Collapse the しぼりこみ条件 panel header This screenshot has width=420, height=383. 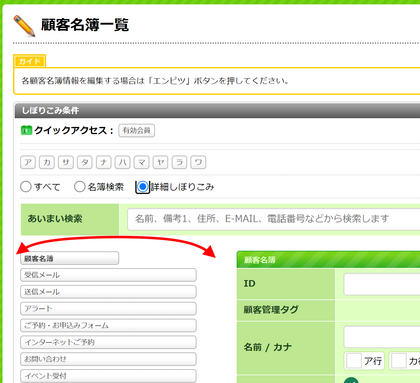tap(217, 110)
